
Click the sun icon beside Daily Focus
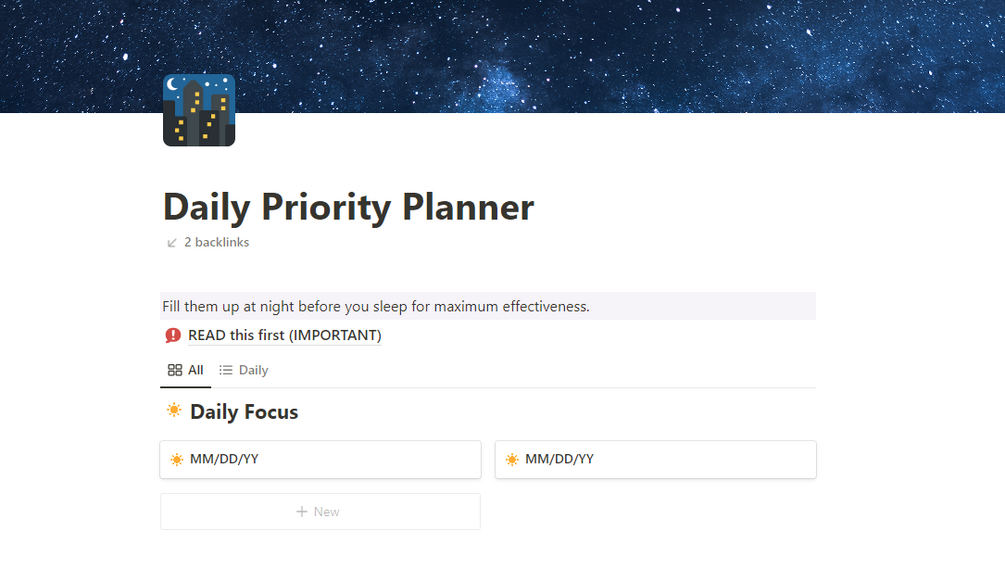[x=174, y=411]
